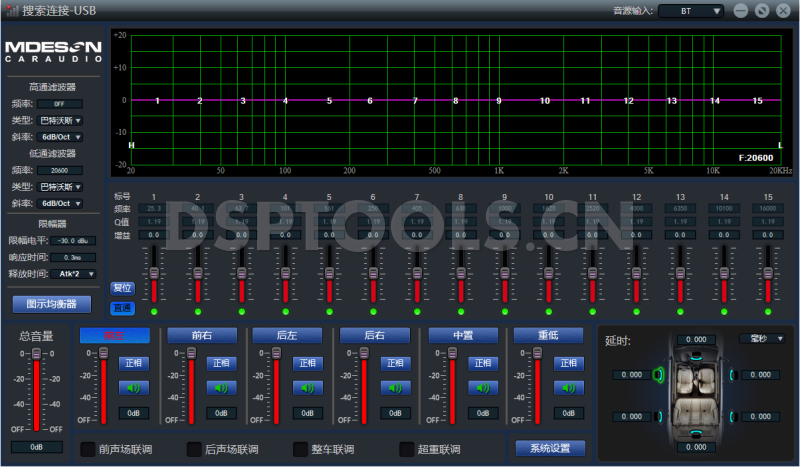Toggle 正相 phase for 中置 channel
The width and height of the screenshot is (800, 467).
pyautogui.click(x=483, y=363)
